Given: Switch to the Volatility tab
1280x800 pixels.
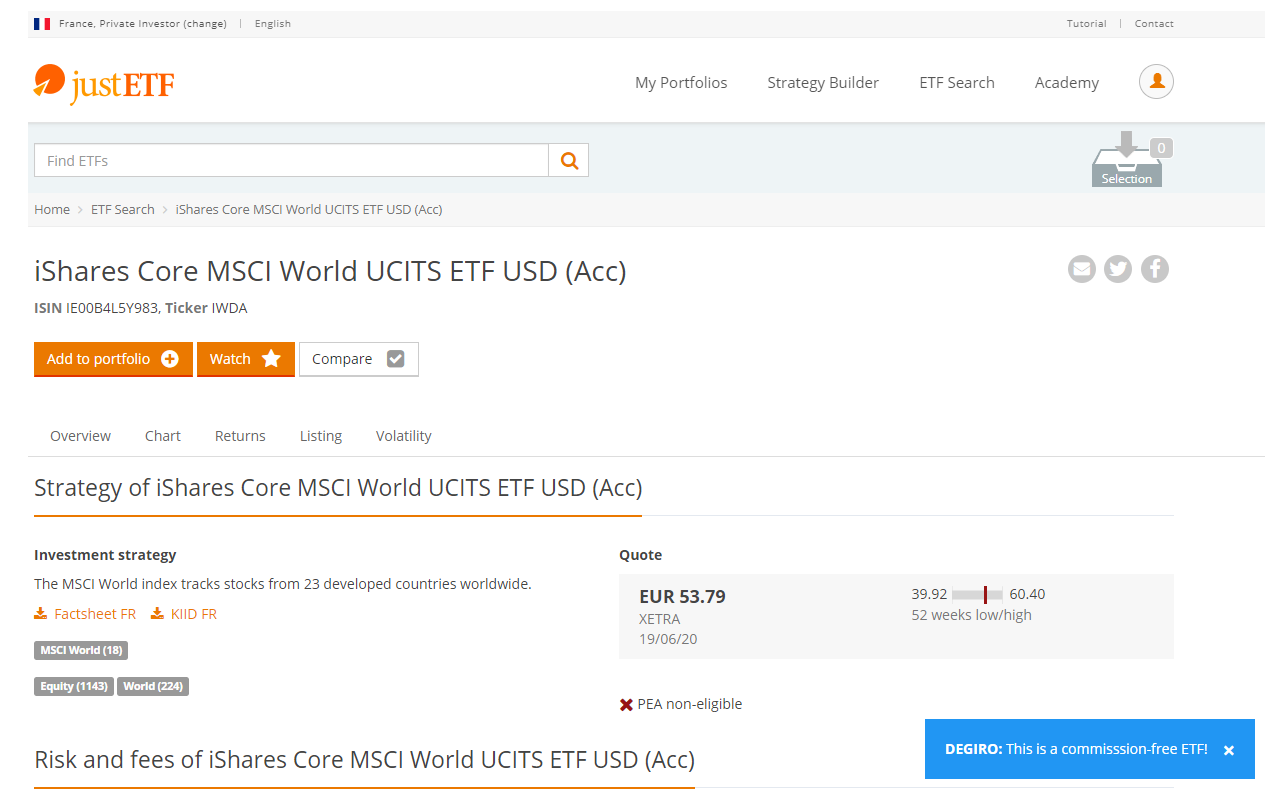Looking at the screenshot, I should pos(404,436).
